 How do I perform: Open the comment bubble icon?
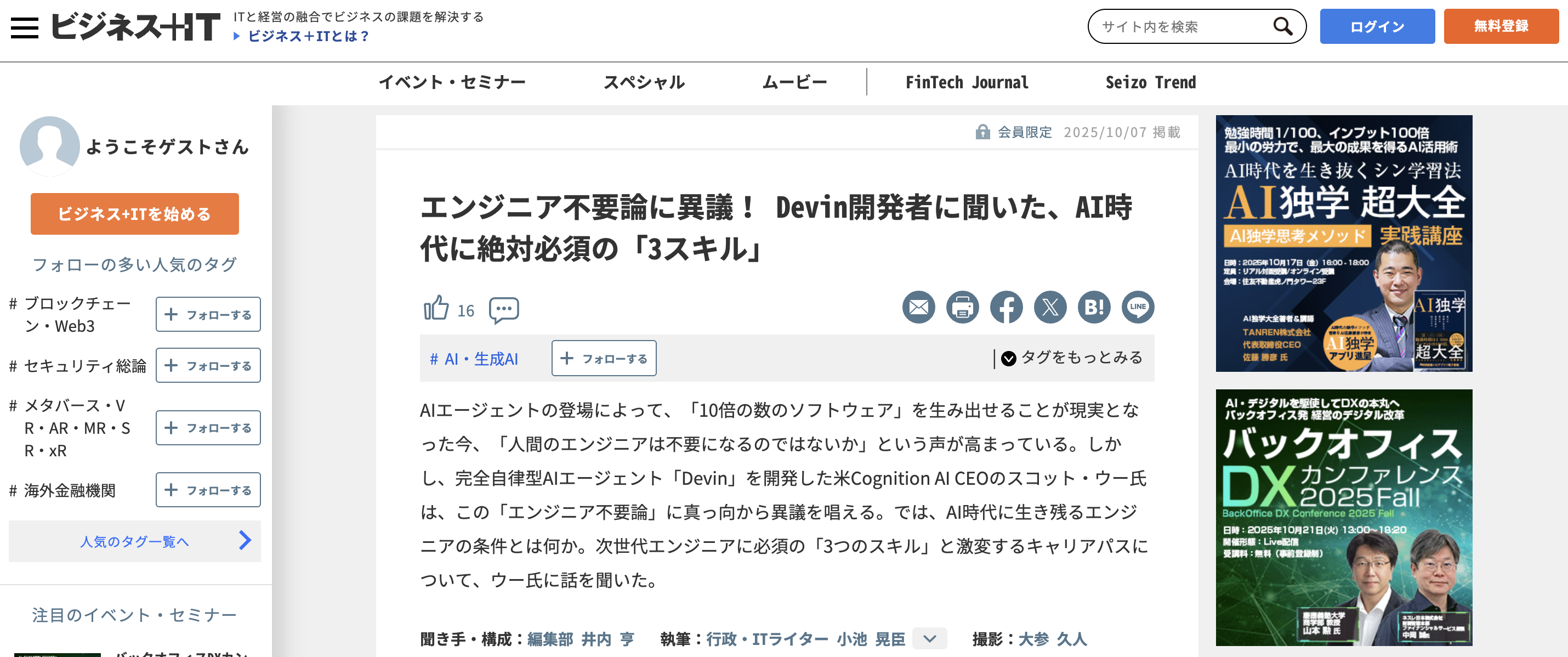click(503, 310)
